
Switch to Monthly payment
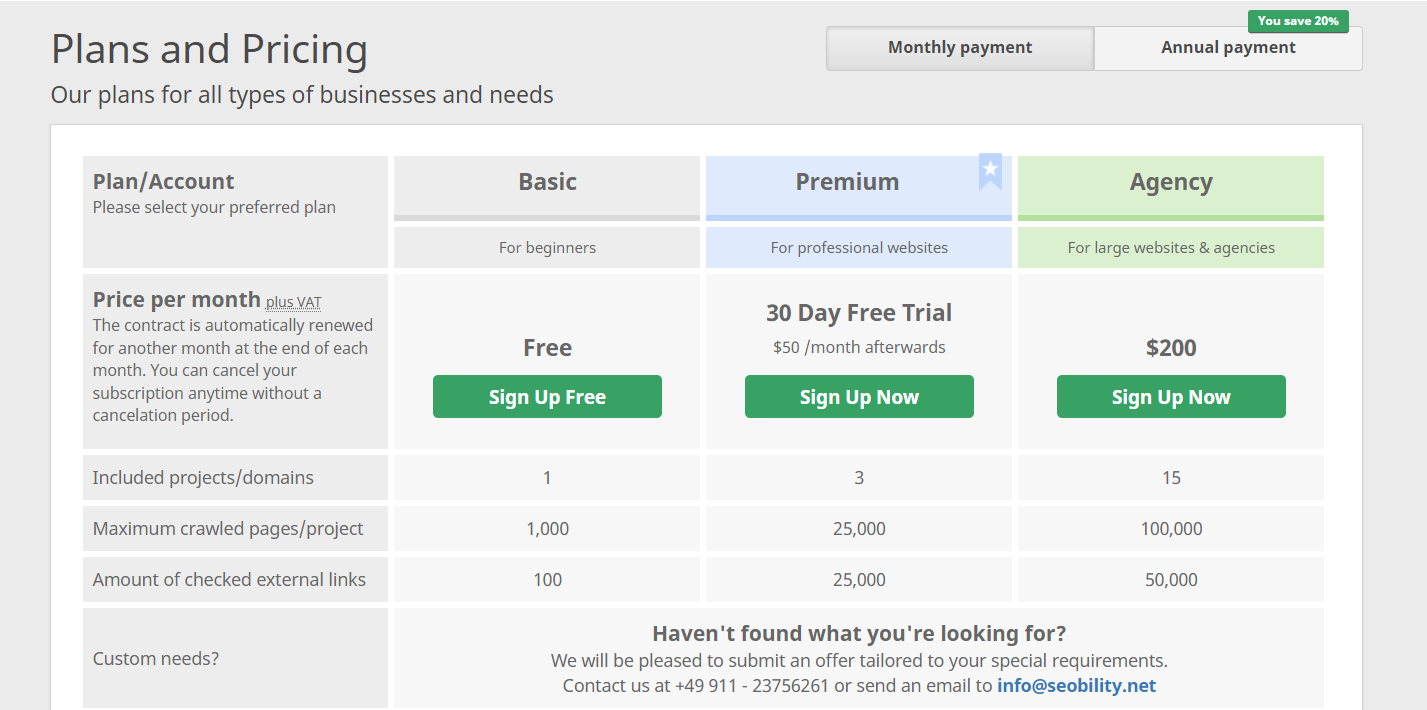click(959, 47)
